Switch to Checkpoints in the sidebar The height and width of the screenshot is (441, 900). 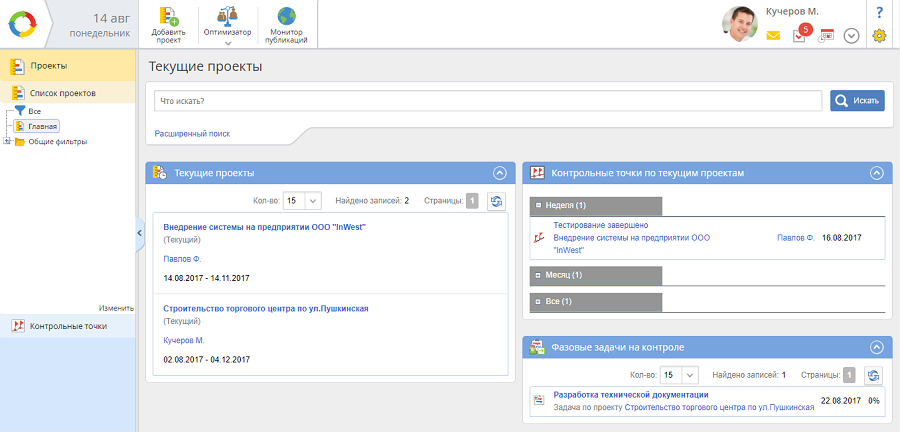68,326
